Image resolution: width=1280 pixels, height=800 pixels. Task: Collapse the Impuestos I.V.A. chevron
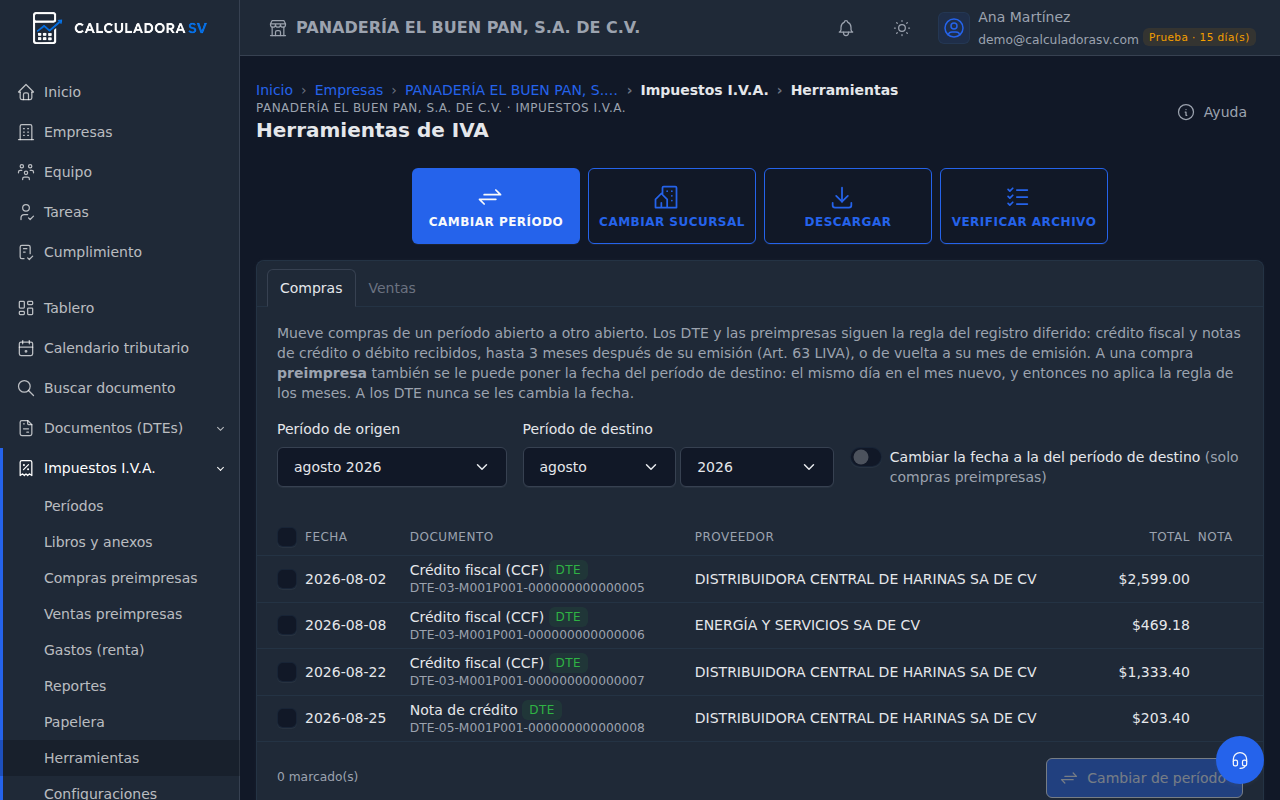tap(221, 468)
